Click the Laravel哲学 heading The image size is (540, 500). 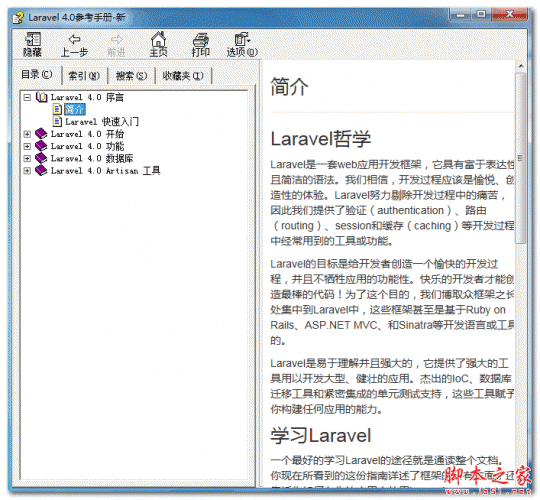pyautogui.click(x=321, y=139)
